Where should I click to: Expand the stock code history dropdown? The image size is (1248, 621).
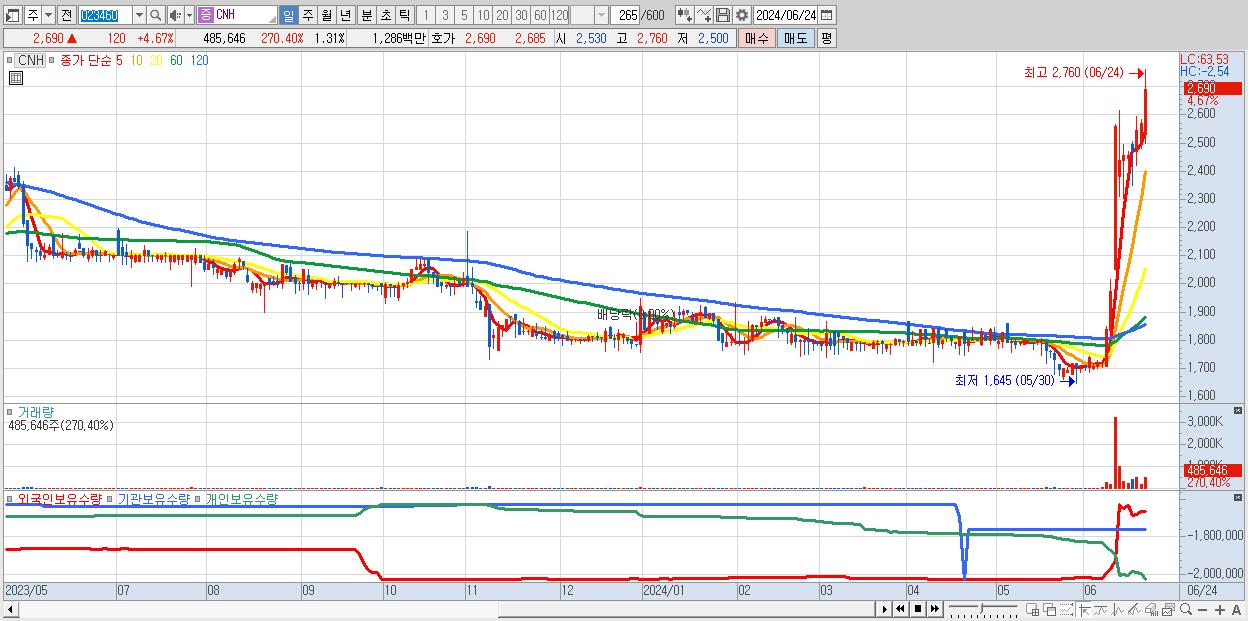click(139, 15)
